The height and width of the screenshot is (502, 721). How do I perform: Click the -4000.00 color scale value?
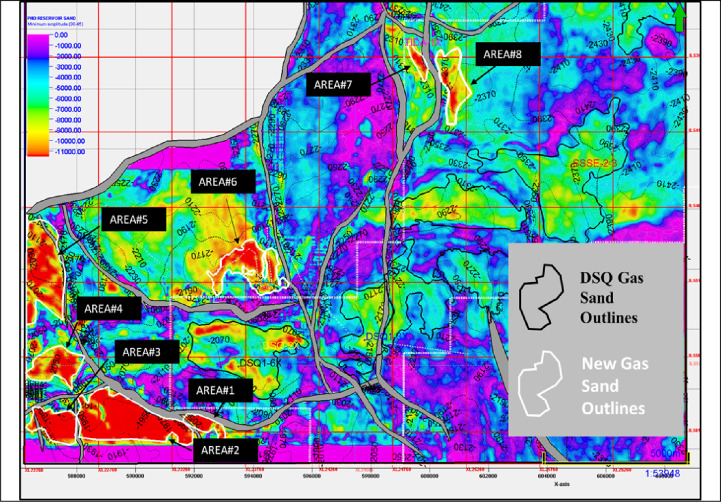point(68,77)
